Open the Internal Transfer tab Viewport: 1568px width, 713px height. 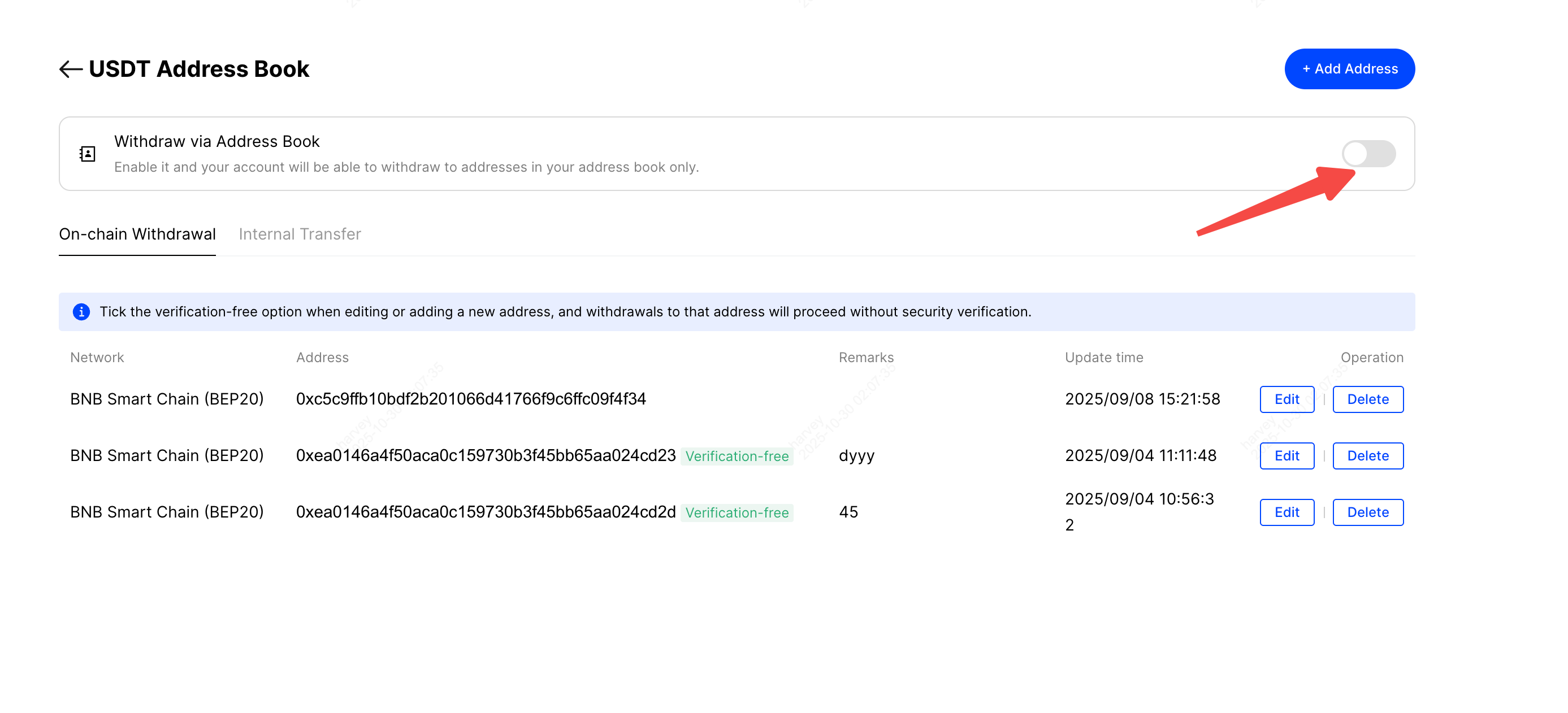point(300,233)
